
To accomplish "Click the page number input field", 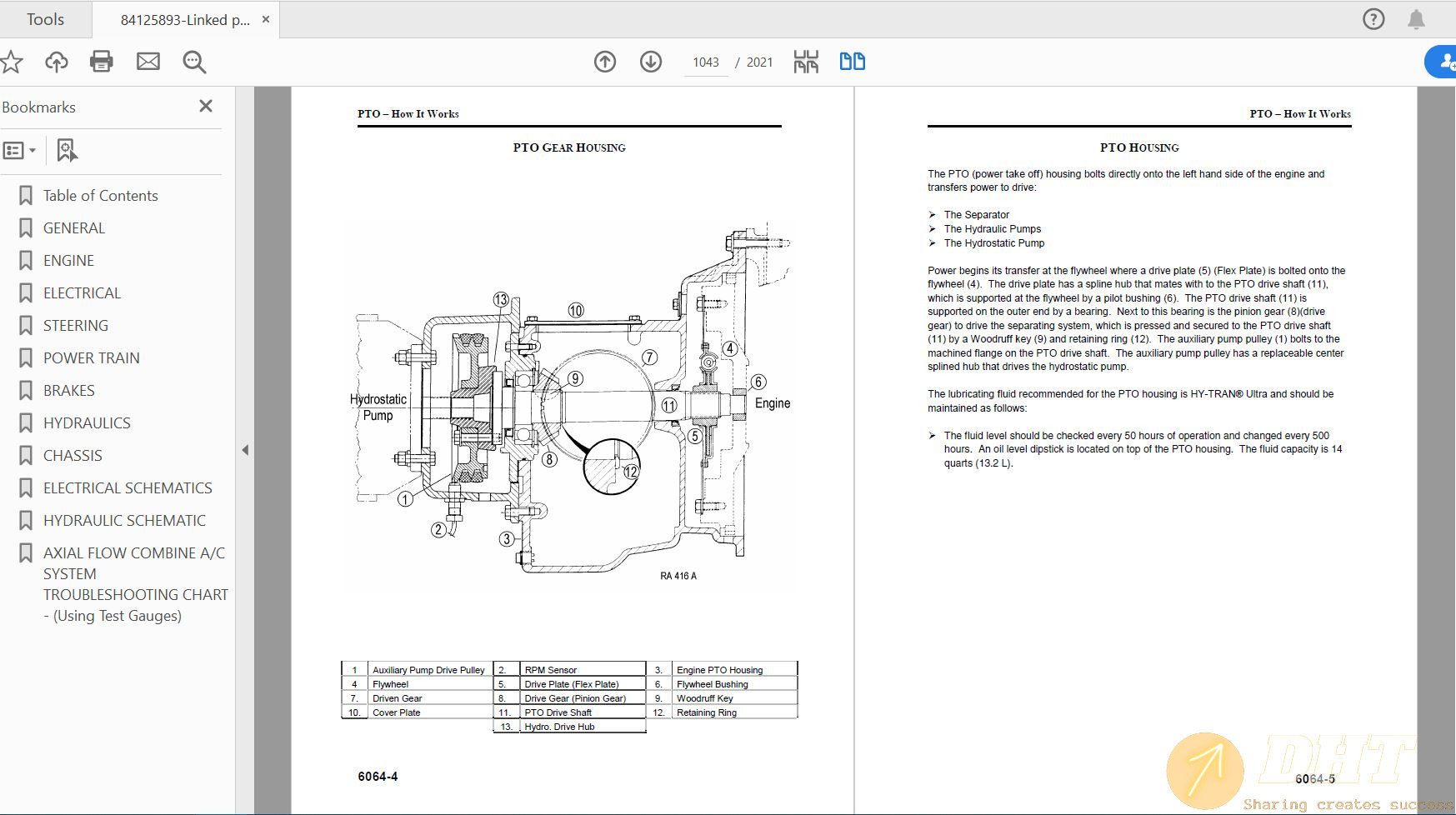I will tap(706, 61).
